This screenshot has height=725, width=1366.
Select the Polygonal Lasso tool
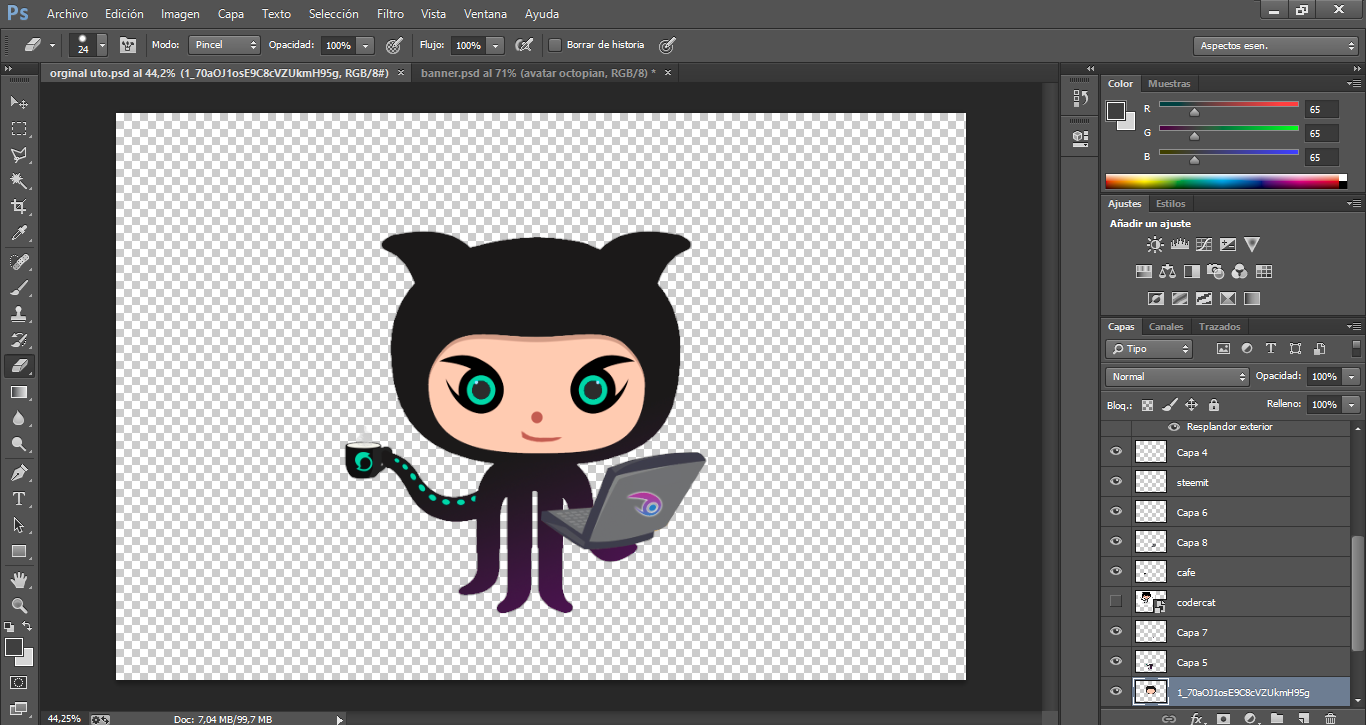pyautogui.click(x=19, y=155)
